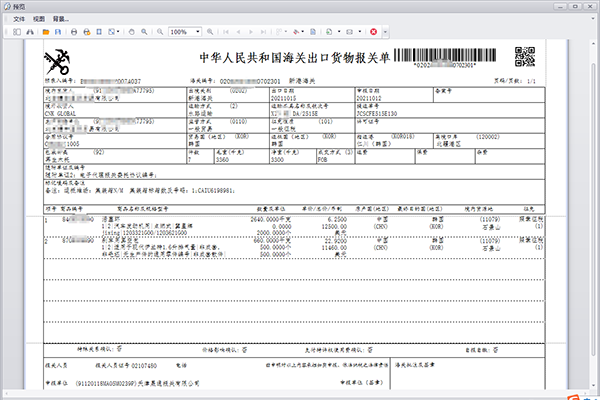Viewport: 600px width, 400px height.
Task: Go to the previous page
Action: (238, 32)
